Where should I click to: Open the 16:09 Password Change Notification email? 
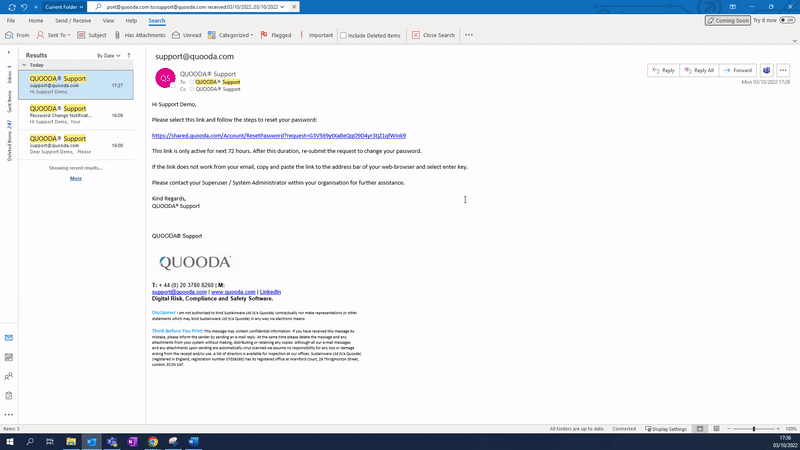(x=76, y=115)
